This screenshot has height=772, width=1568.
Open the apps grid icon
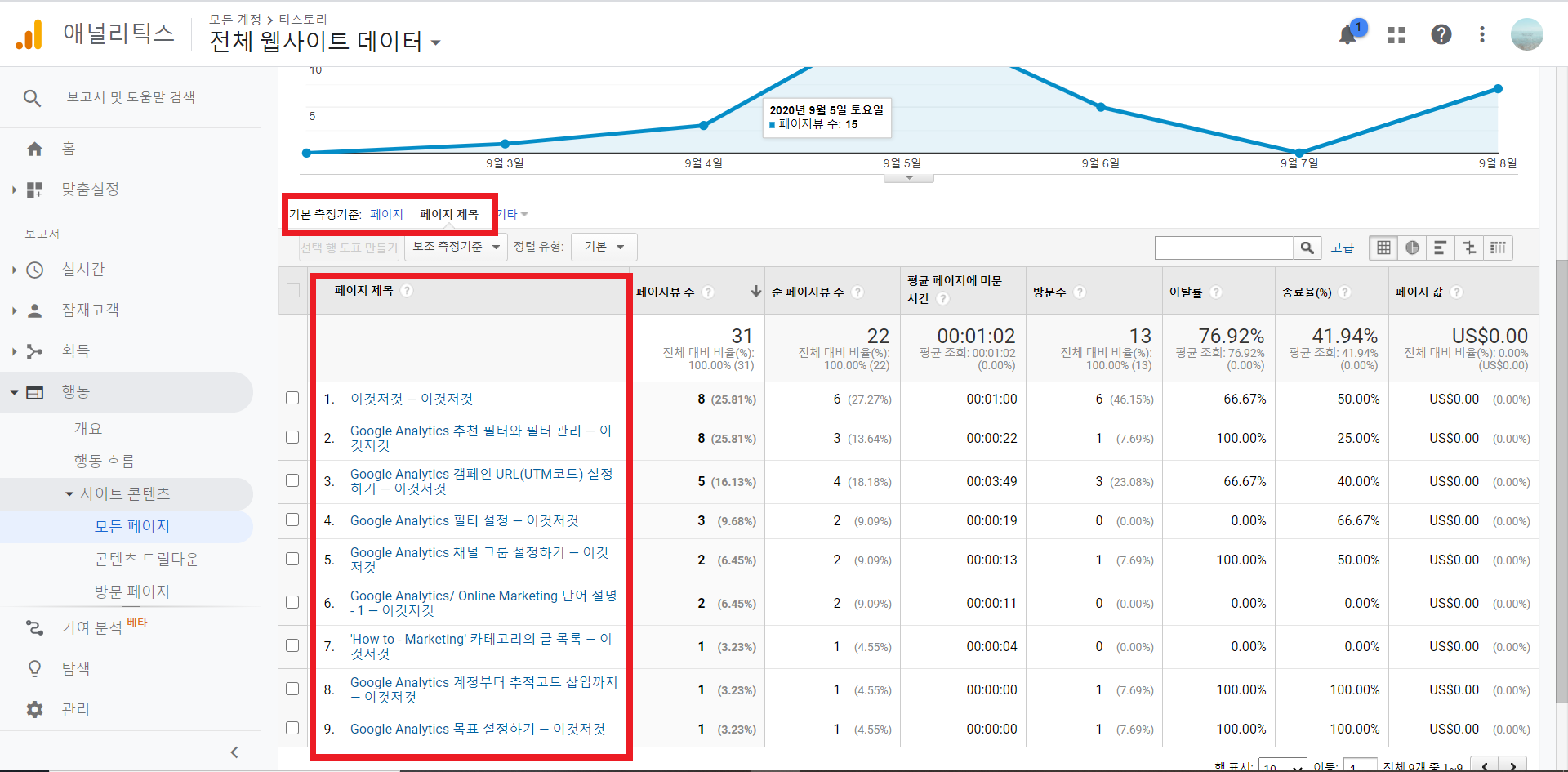pos(1396,34)
